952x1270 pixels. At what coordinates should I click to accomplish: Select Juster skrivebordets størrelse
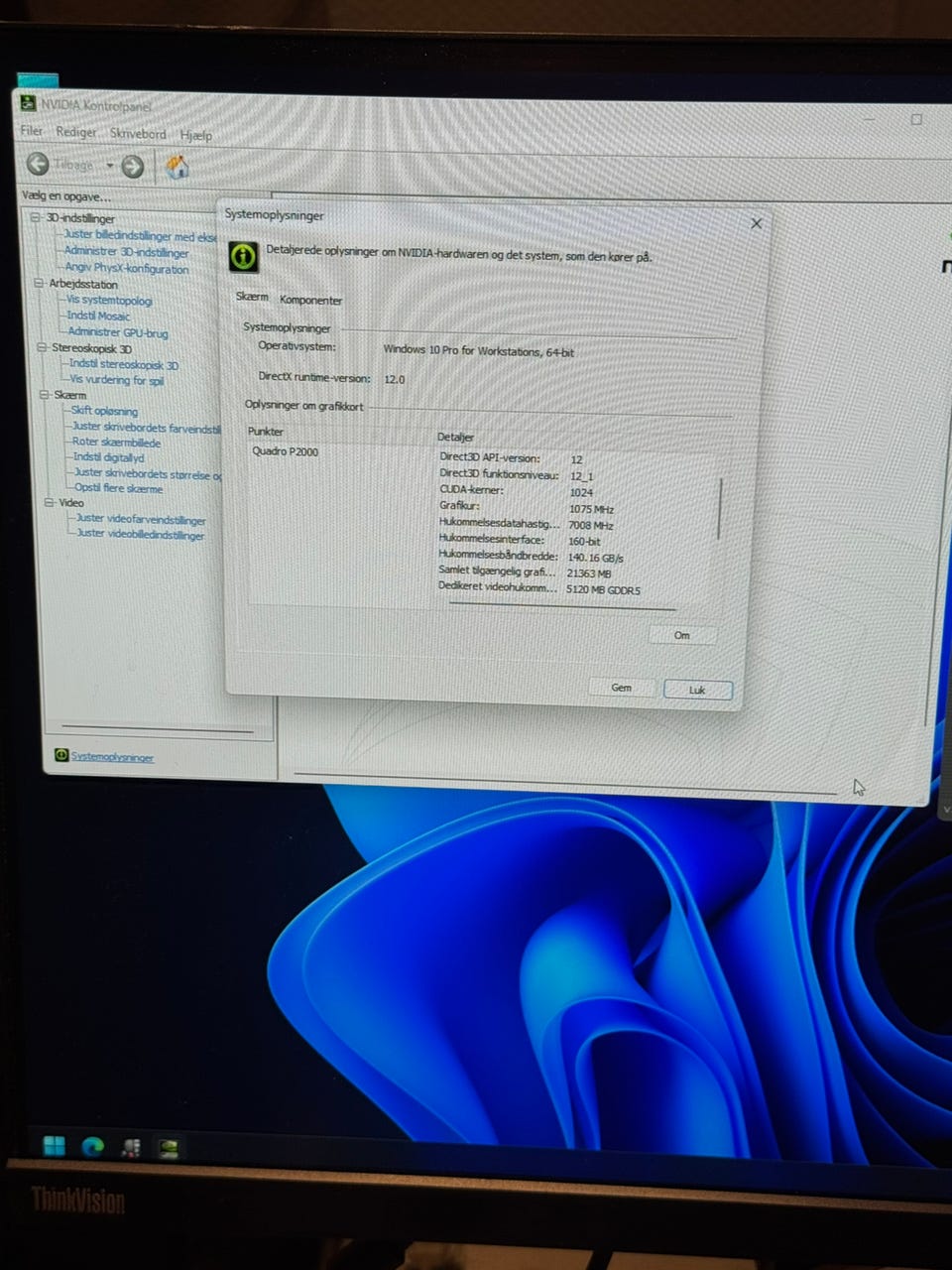(x=148, y=474)
